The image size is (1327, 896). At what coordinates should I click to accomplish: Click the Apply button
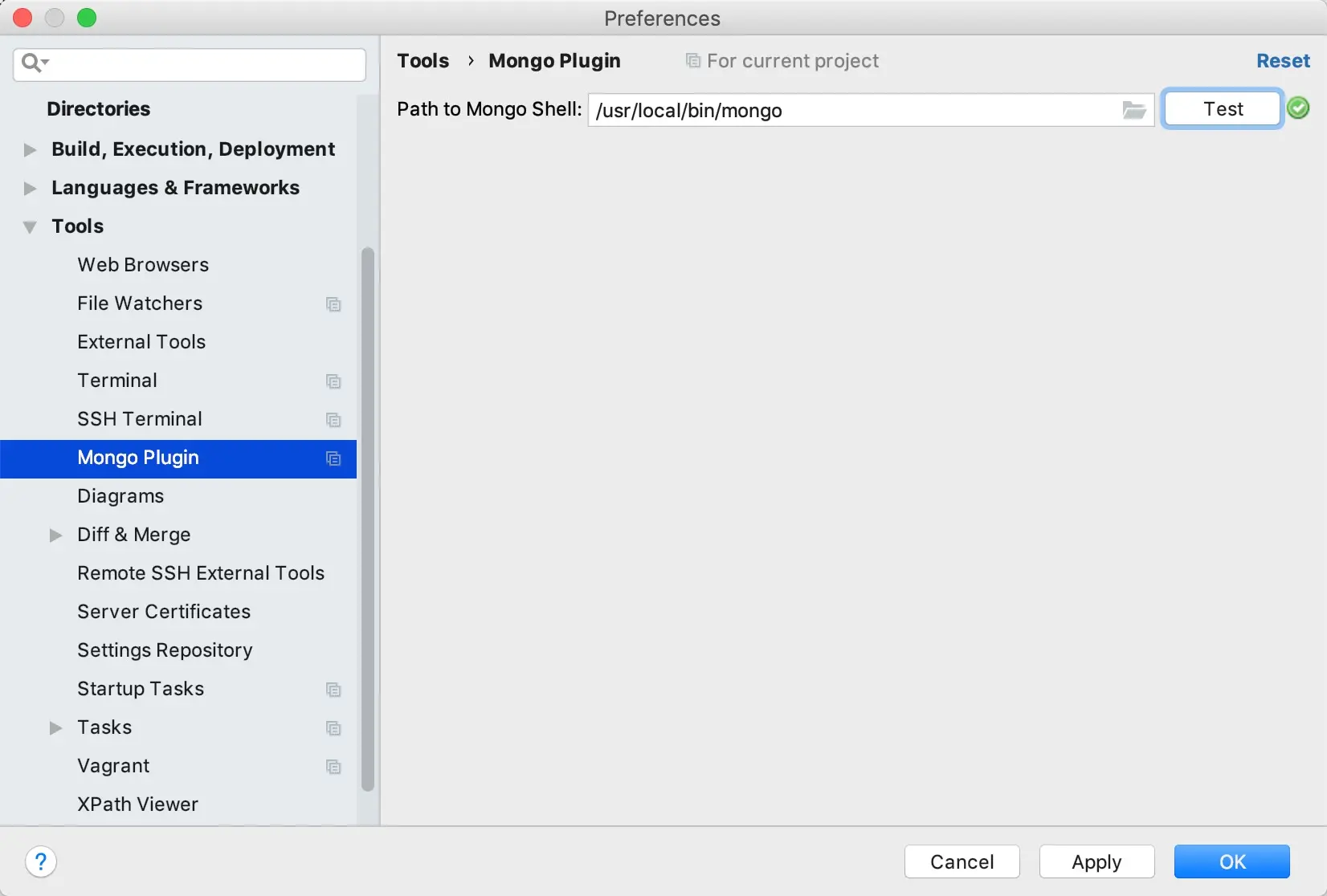pyautogui.click(x=1096, y=861)
